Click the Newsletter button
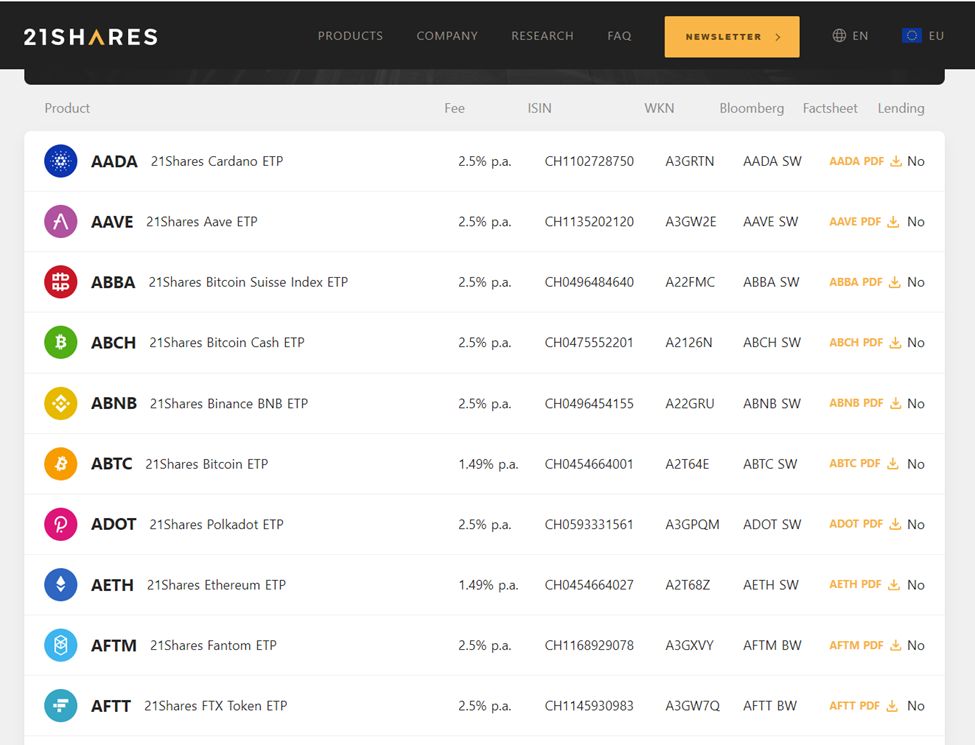Image resolution: width=975 pixels, height=745 pixels. pos(731,37)
